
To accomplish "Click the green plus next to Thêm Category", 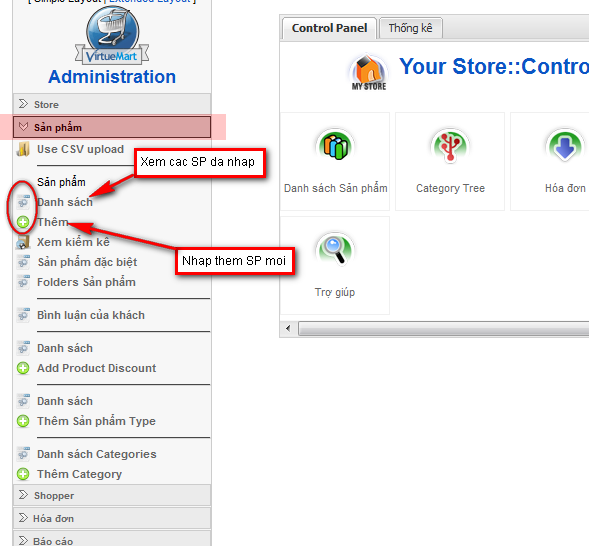I will point(23,474).
